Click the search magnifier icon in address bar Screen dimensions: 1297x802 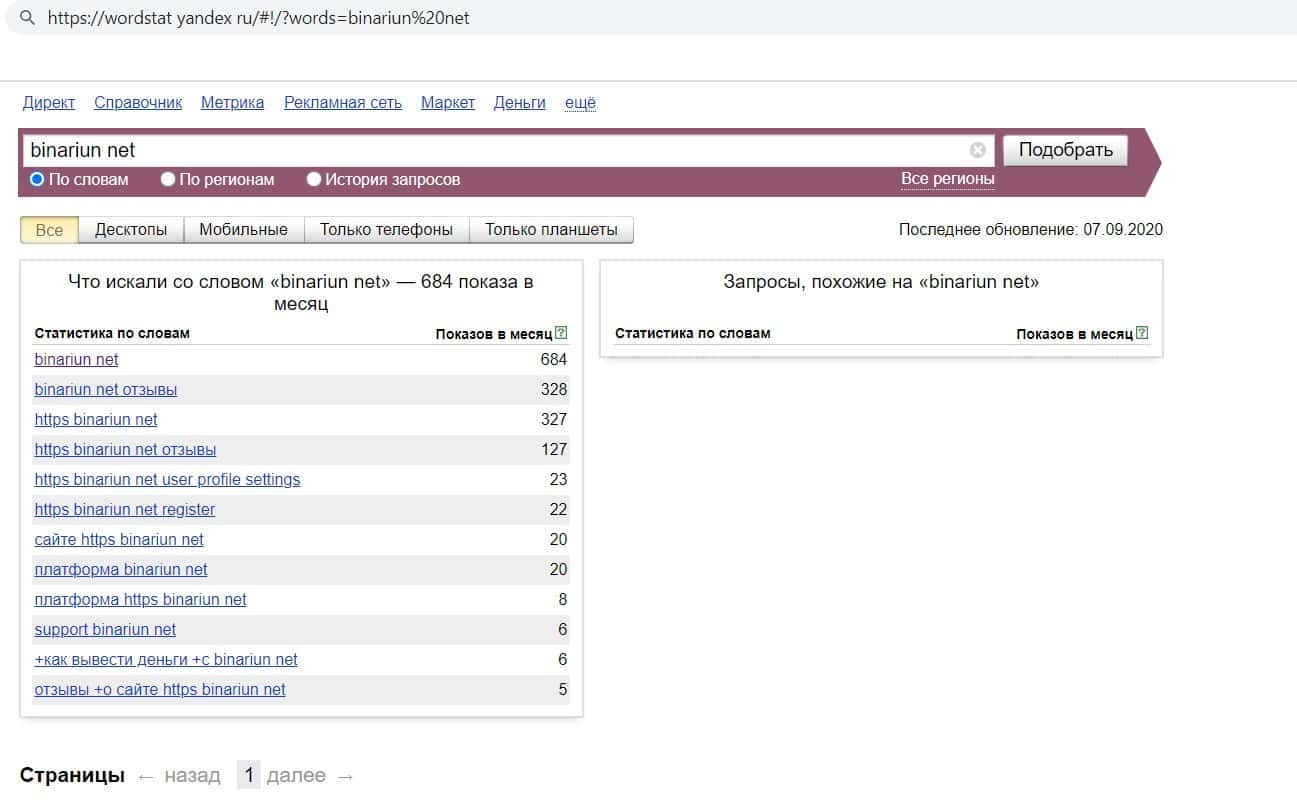[x=27, y=18]
